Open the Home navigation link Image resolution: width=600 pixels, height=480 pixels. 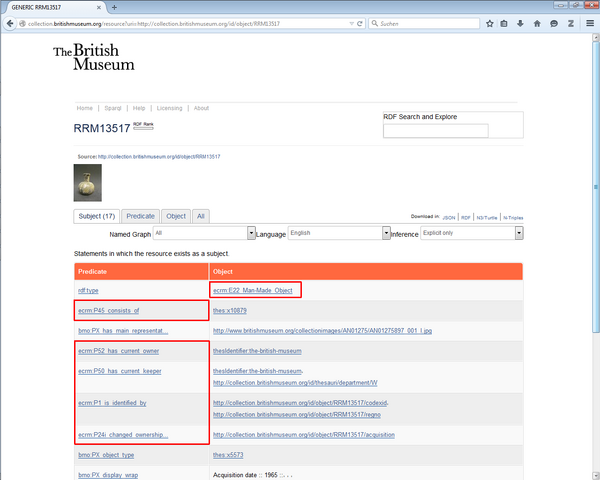click(85, 108)
